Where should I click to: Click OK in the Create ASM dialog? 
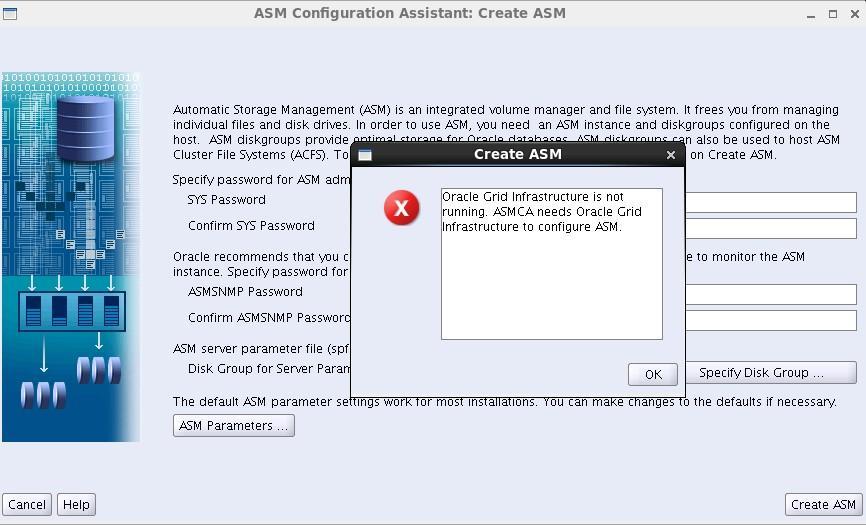click(x=653, y=374)
